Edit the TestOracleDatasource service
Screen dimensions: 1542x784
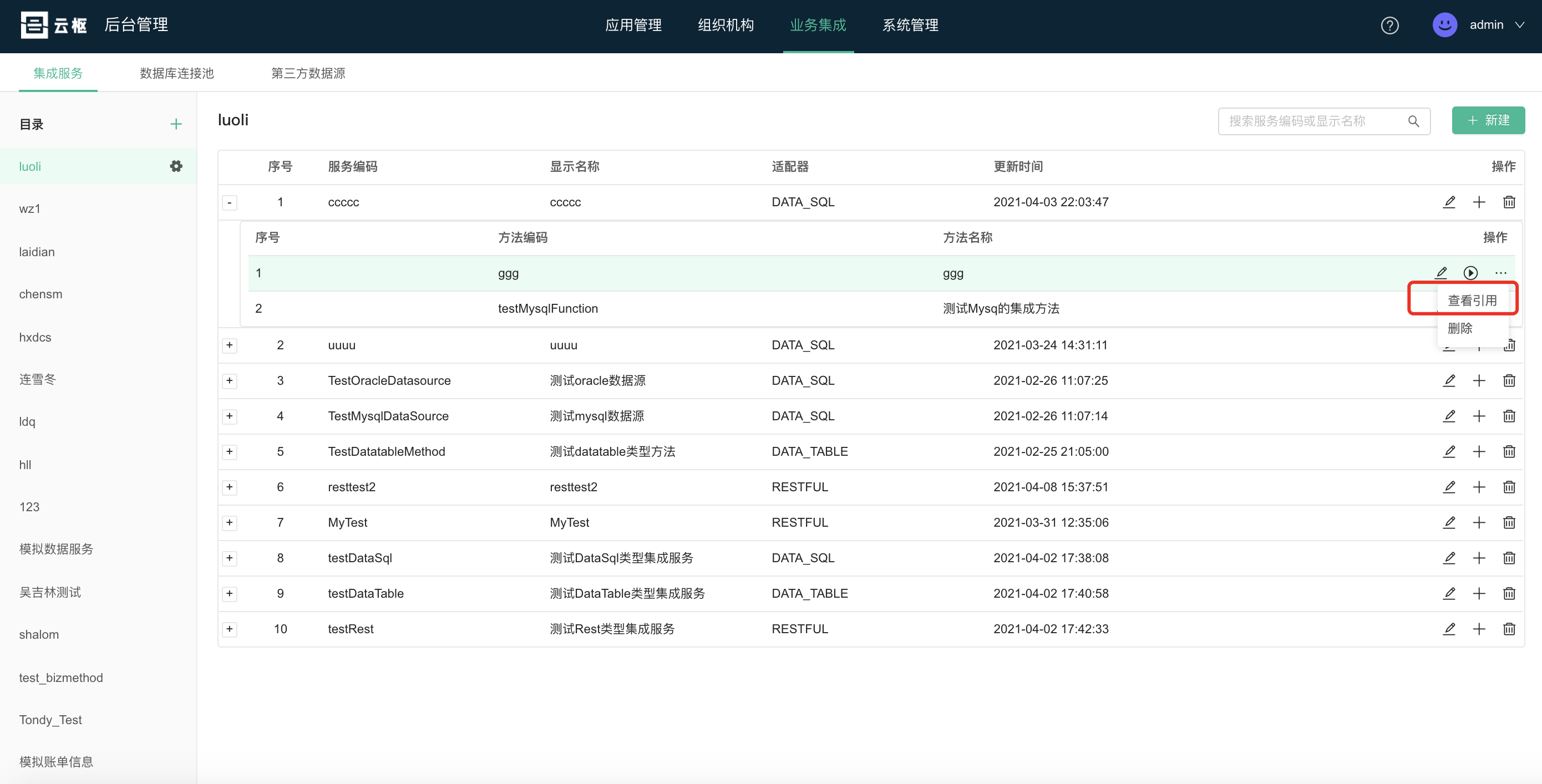[1449, 380]
